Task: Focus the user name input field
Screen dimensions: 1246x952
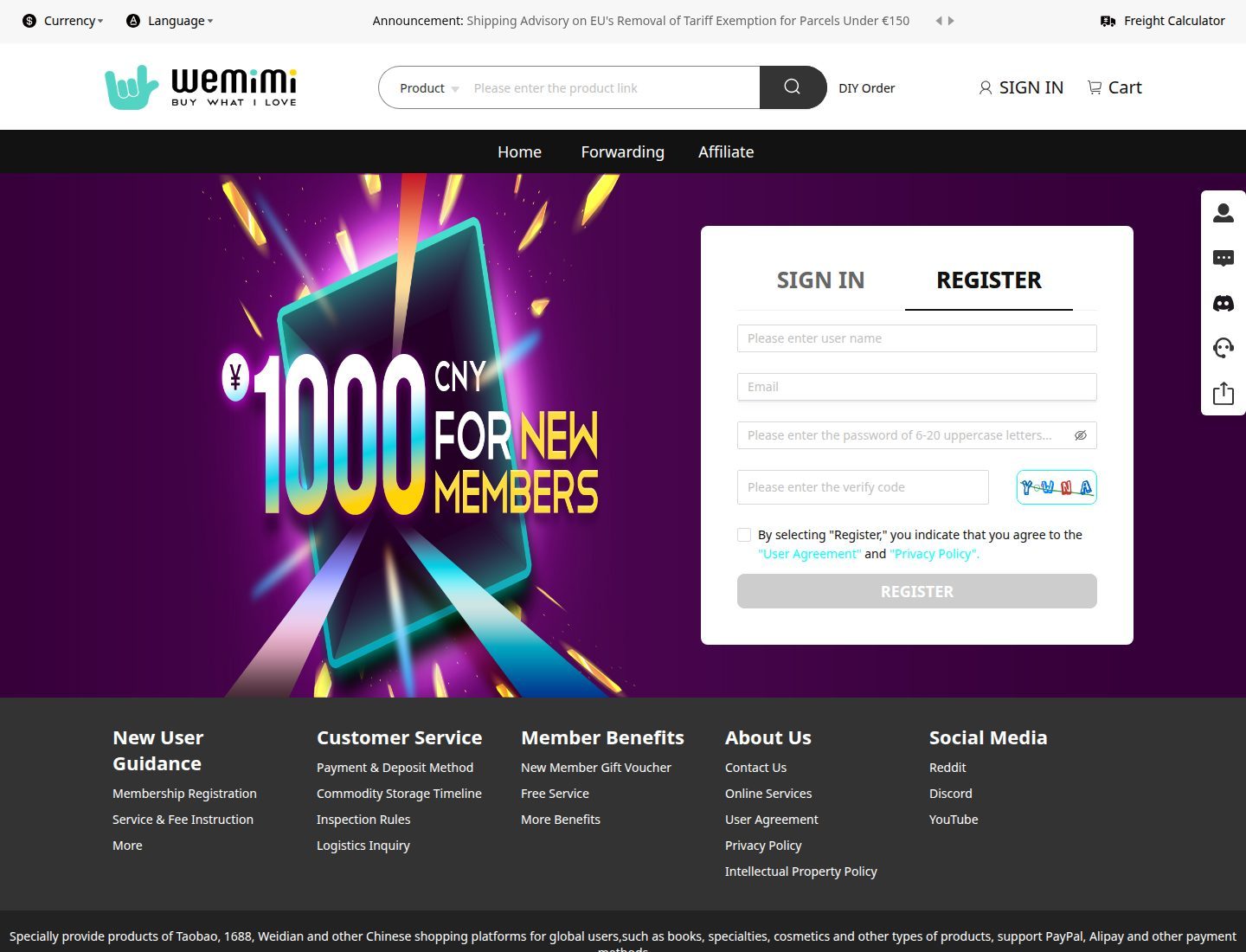Action: 917,338
